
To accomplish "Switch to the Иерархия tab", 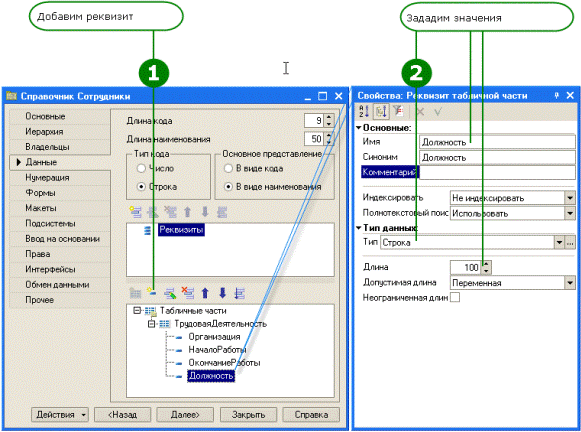I will point(60,132).
